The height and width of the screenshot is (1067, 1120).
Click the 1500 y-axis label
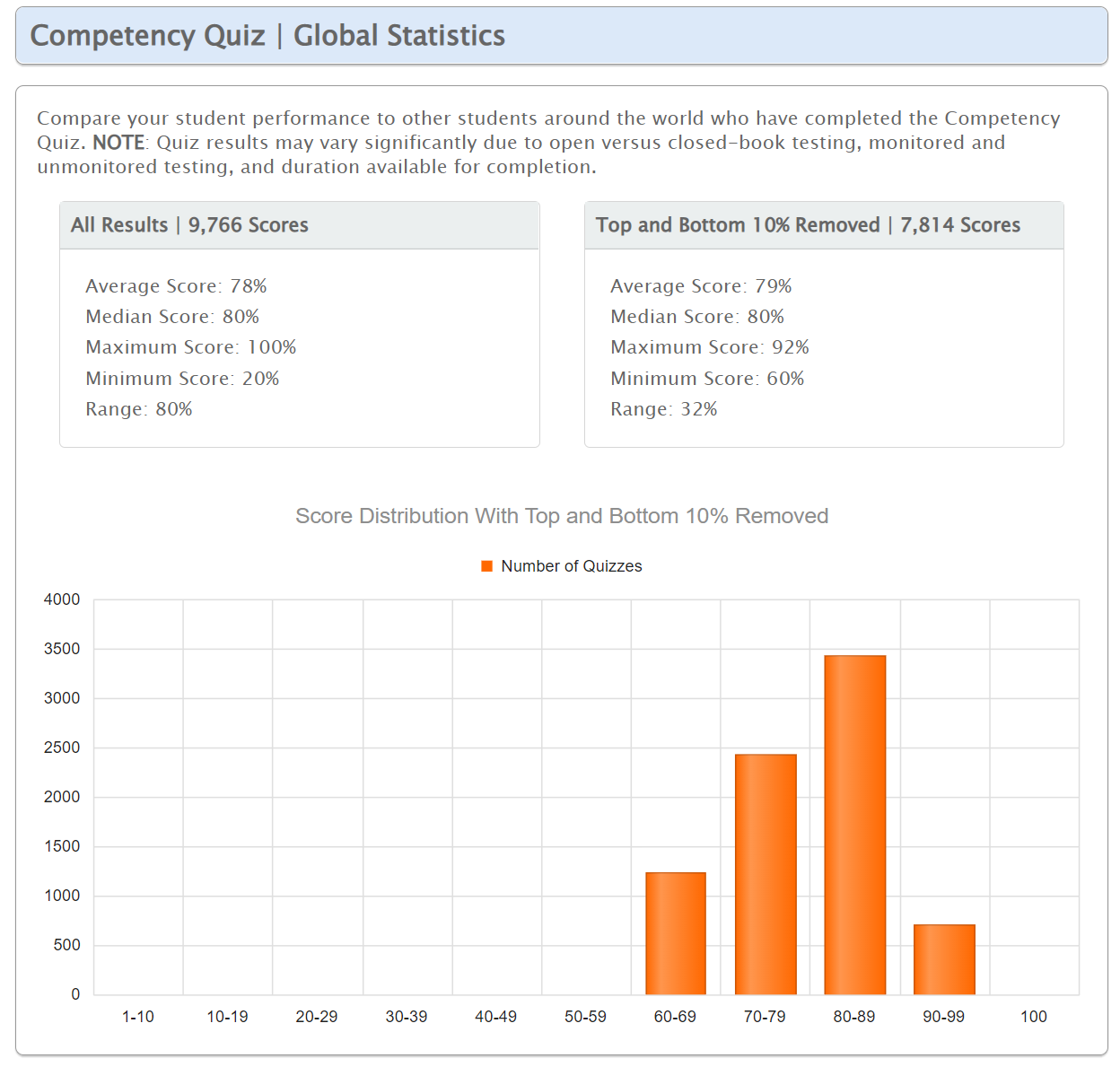point(62,846)
